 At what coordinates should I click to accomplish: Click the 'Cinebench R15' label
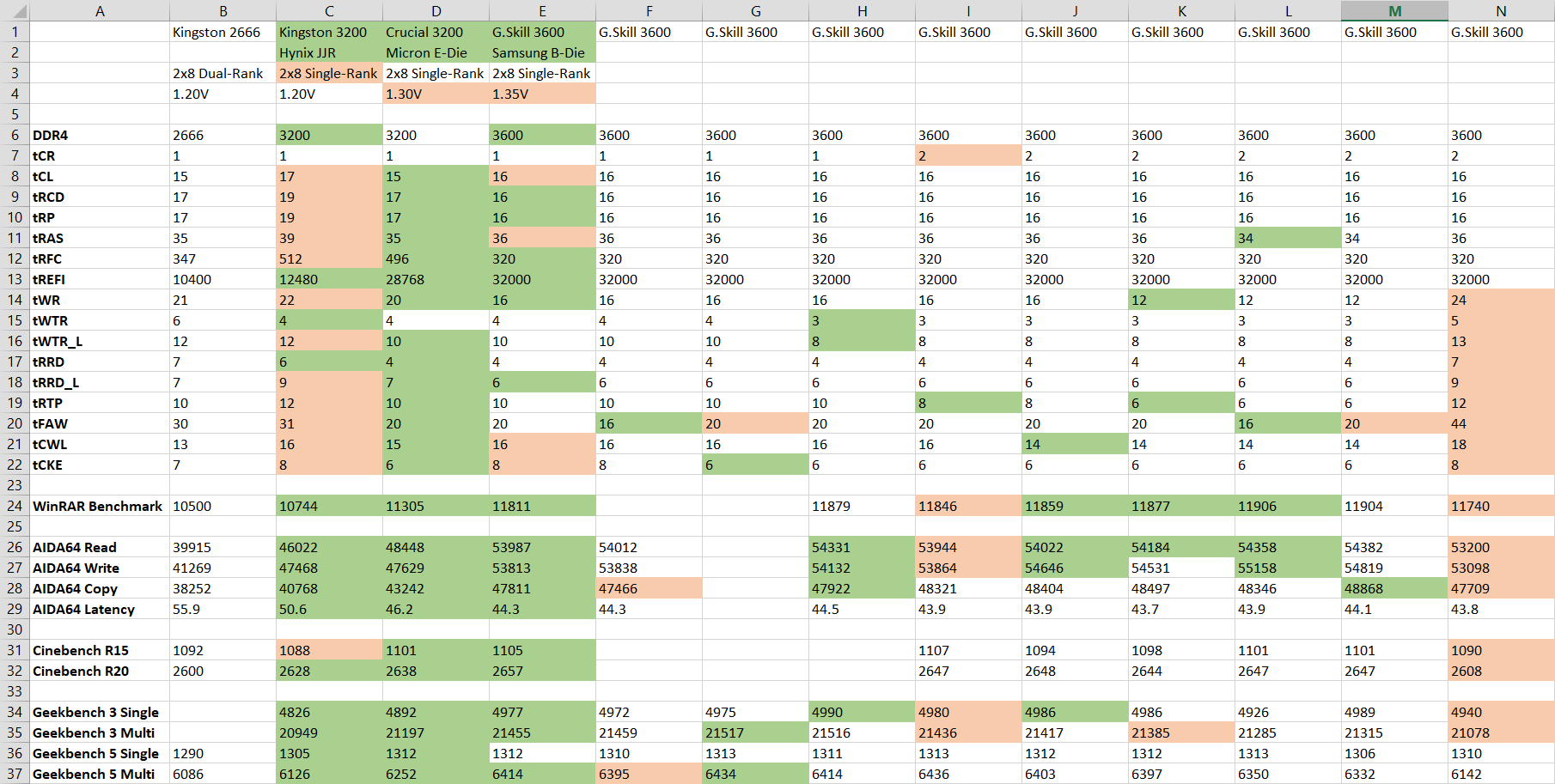100,650
